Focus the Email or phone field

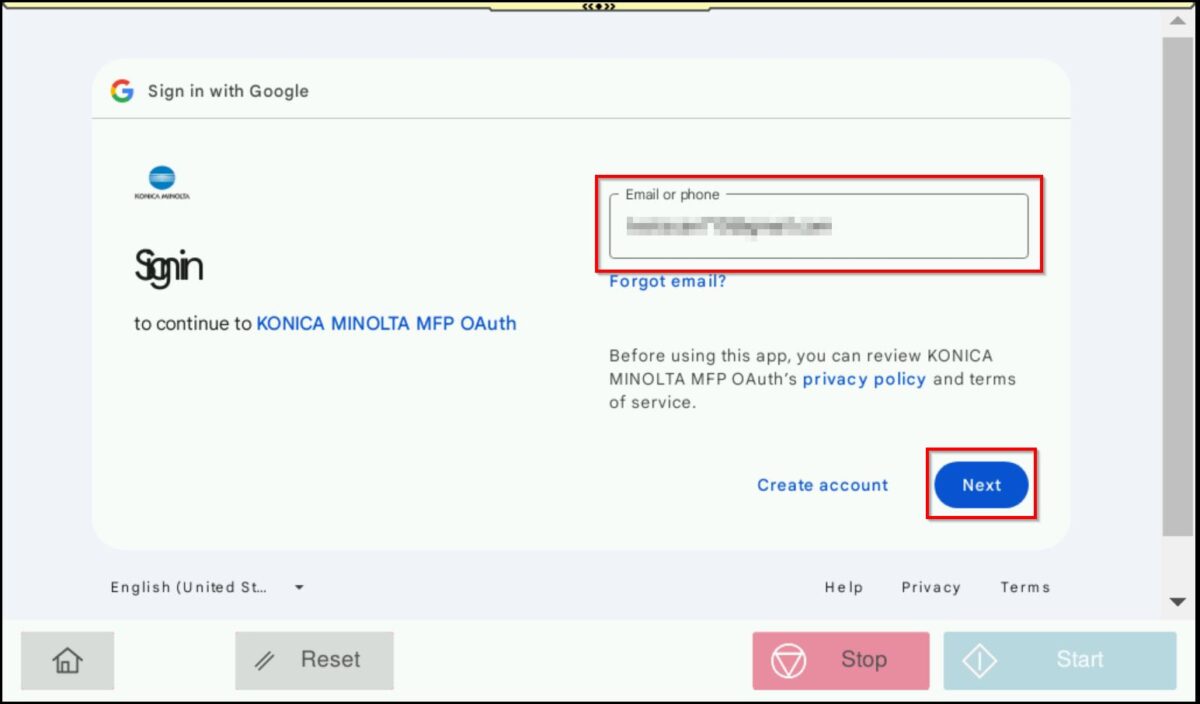pyautogui.click(x=818, y=228)
